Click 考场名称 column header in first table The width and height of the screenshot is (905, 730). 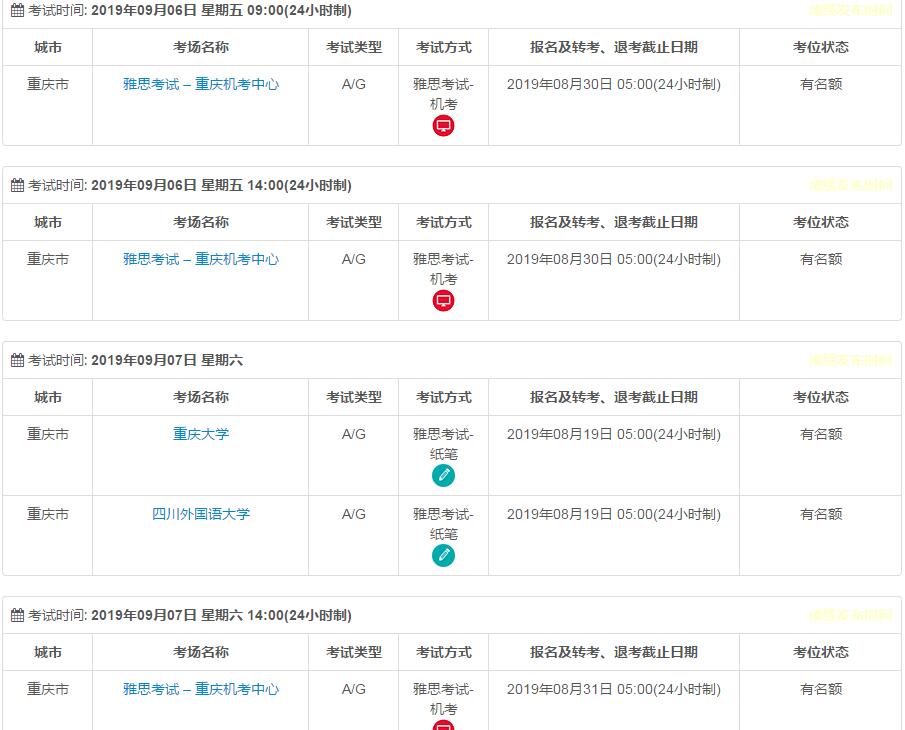201,48
